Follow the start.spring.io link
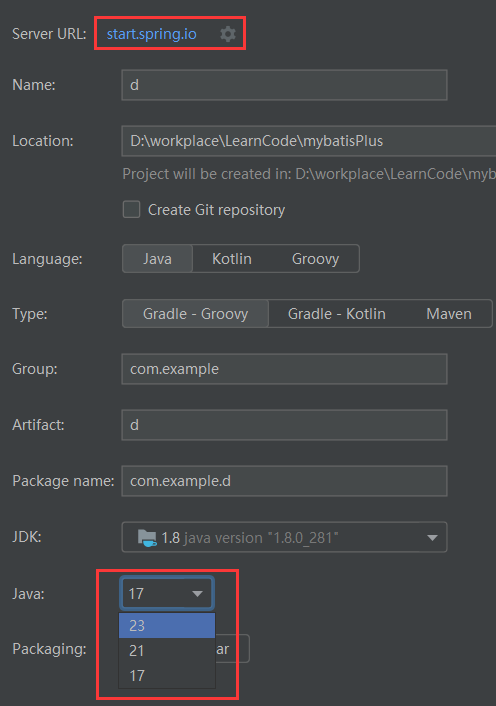Screen dimensions: 496x706 coord(151,34)
